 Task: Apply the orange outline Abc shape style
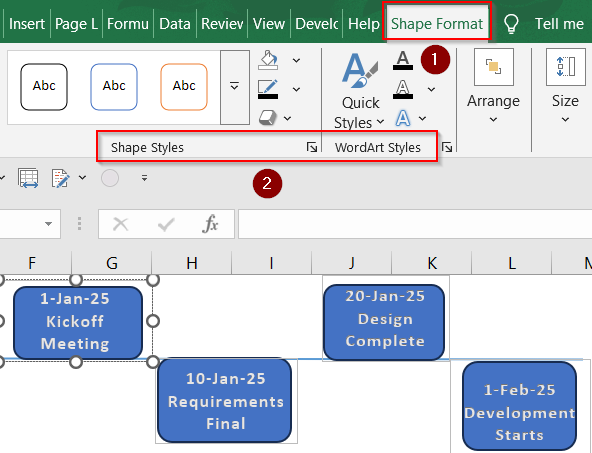184,87
